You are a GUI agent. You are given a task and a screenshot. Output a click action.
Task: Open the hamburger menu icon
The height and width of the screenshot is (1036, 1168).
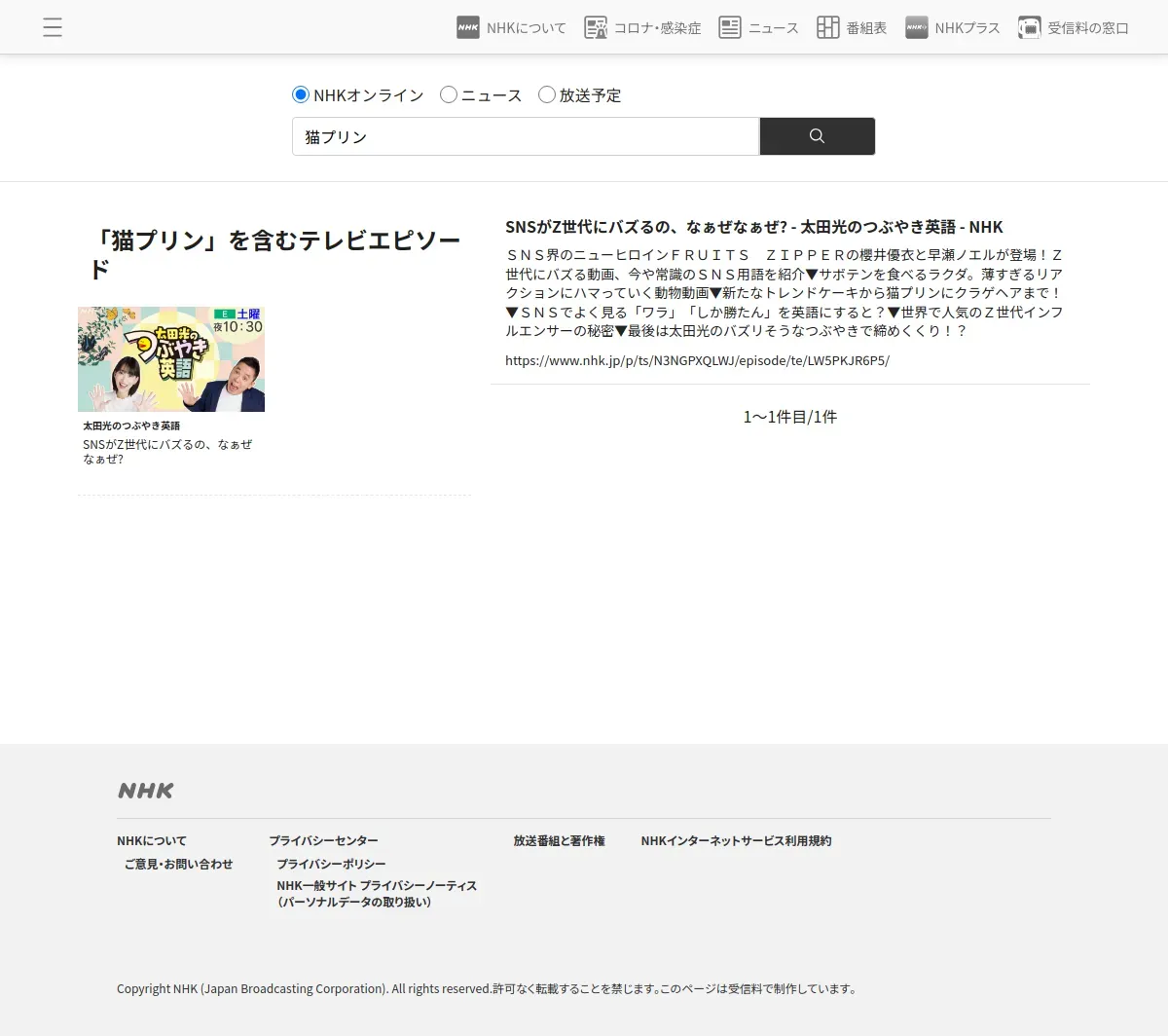pyautogui.click(x=53, y=27)
